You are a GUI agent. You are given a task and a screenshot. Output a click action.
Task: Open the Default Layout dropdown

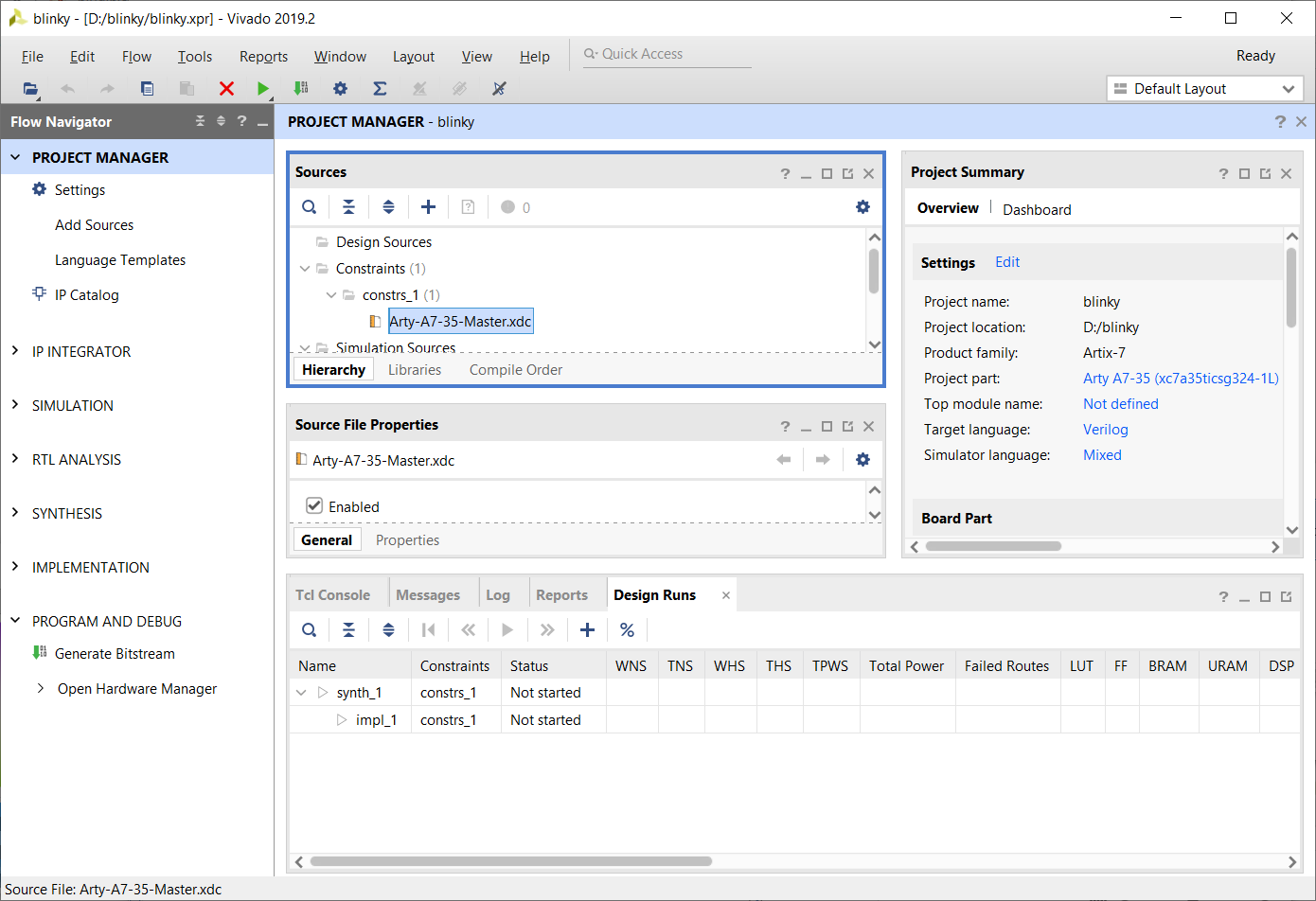(x=1204, y=88)
